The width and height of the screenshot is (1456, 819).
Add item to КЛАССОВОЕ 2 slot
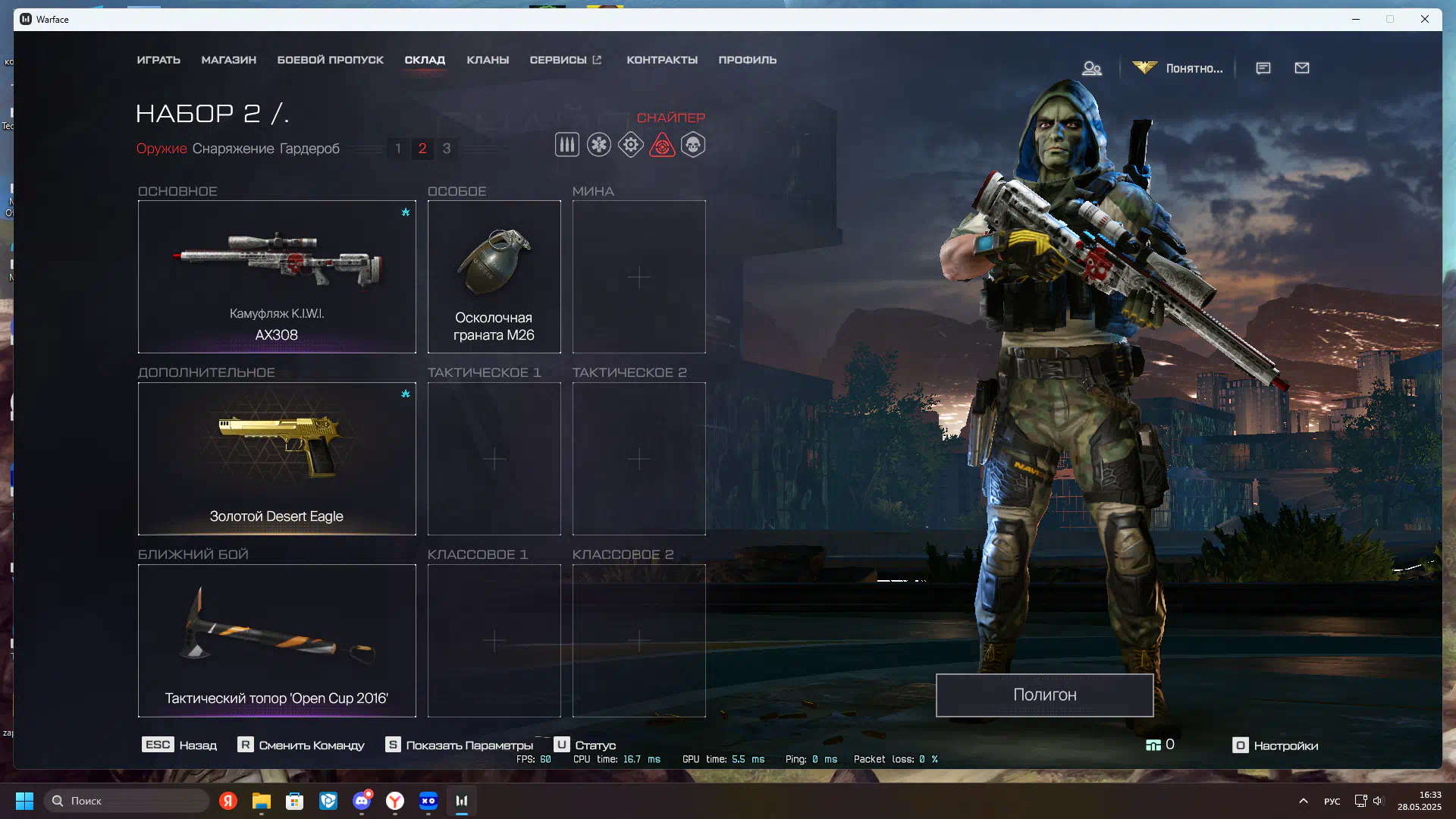coord(639,641)
